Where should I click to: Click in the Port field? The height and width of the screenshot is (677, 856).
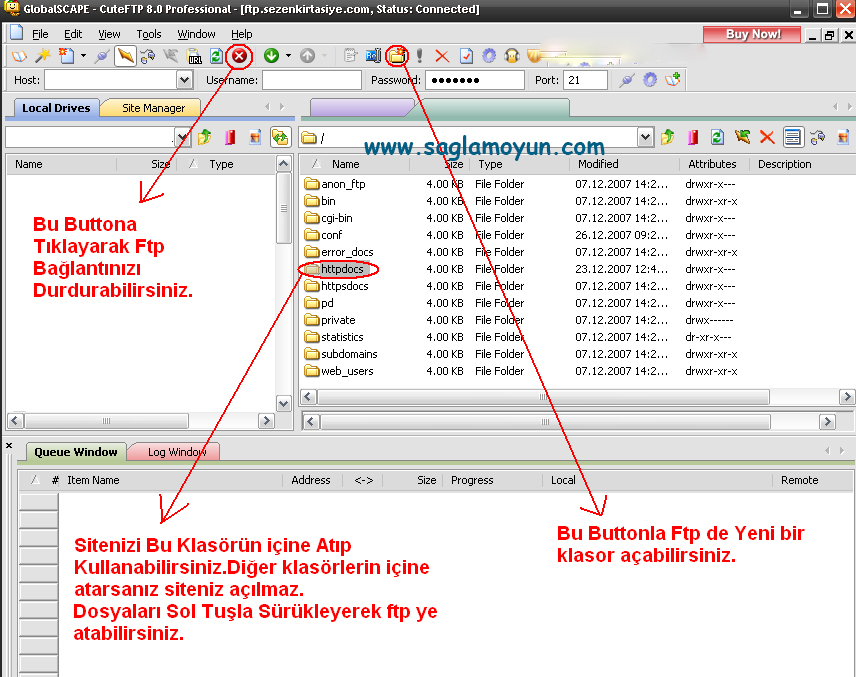point(585,80)
